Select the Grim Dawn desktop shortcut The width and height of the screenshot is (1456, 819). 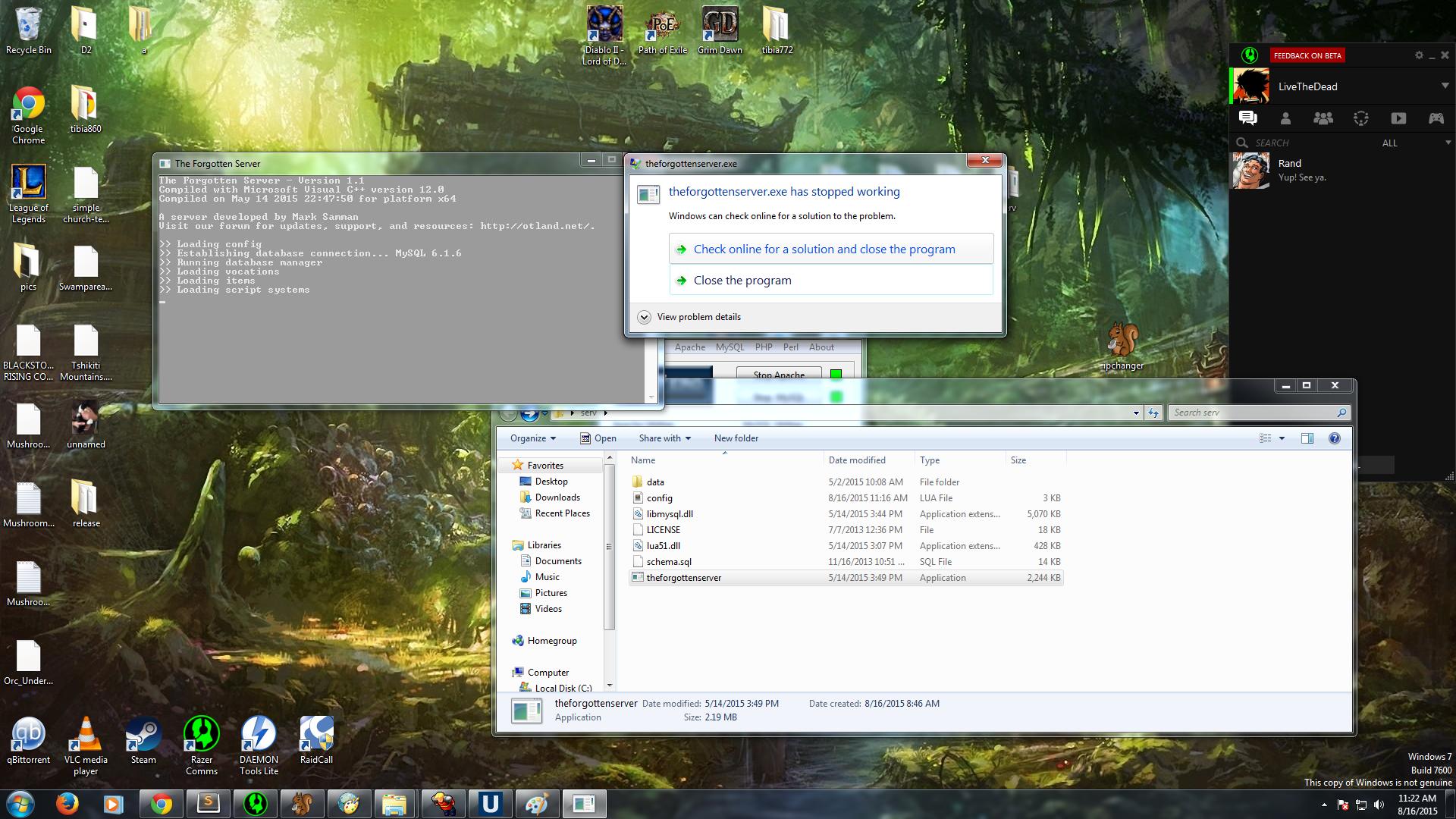[720, 31]
